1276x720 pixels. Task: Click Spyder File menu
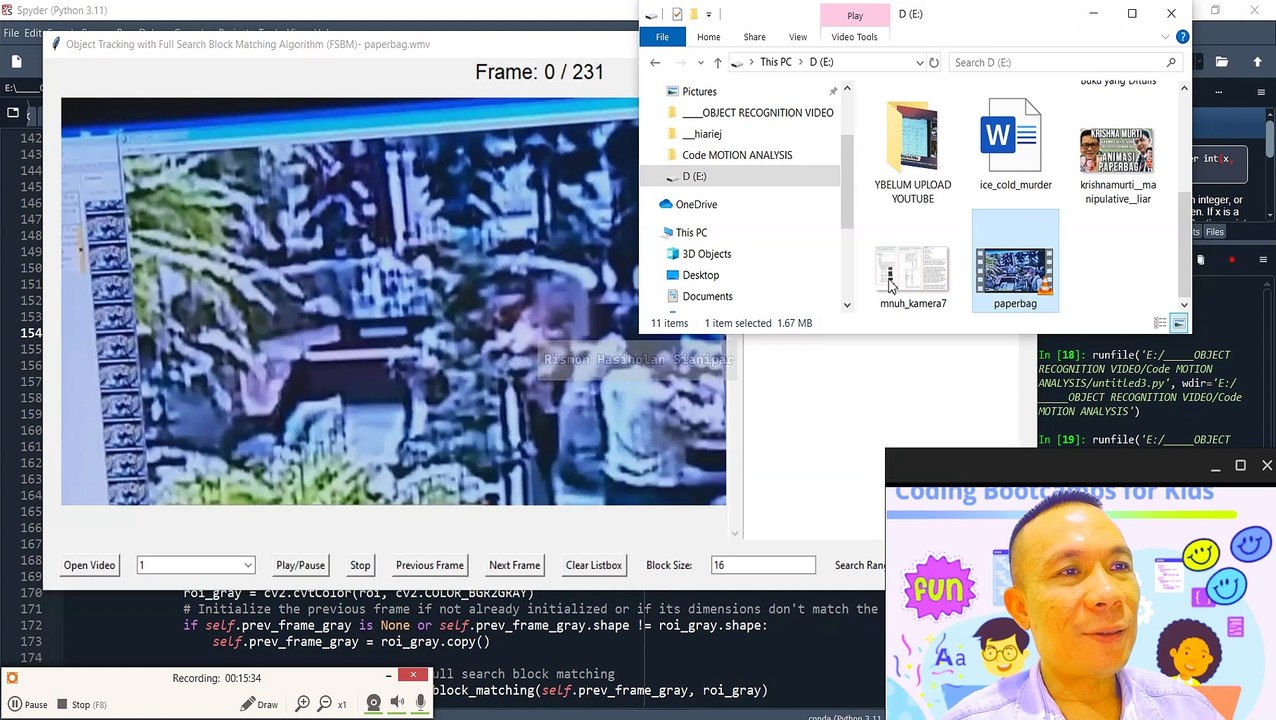[x=11, y=33]
